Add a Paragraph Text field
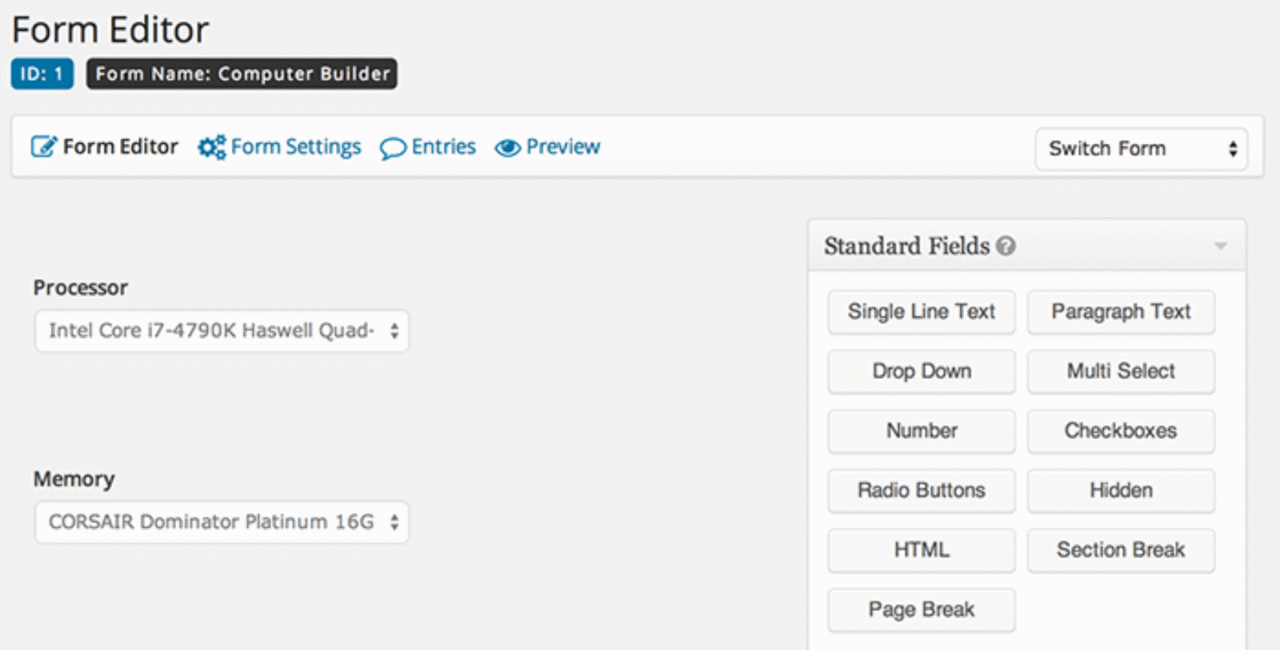This screenshot has width=1280, height=650. [1121, 312]
